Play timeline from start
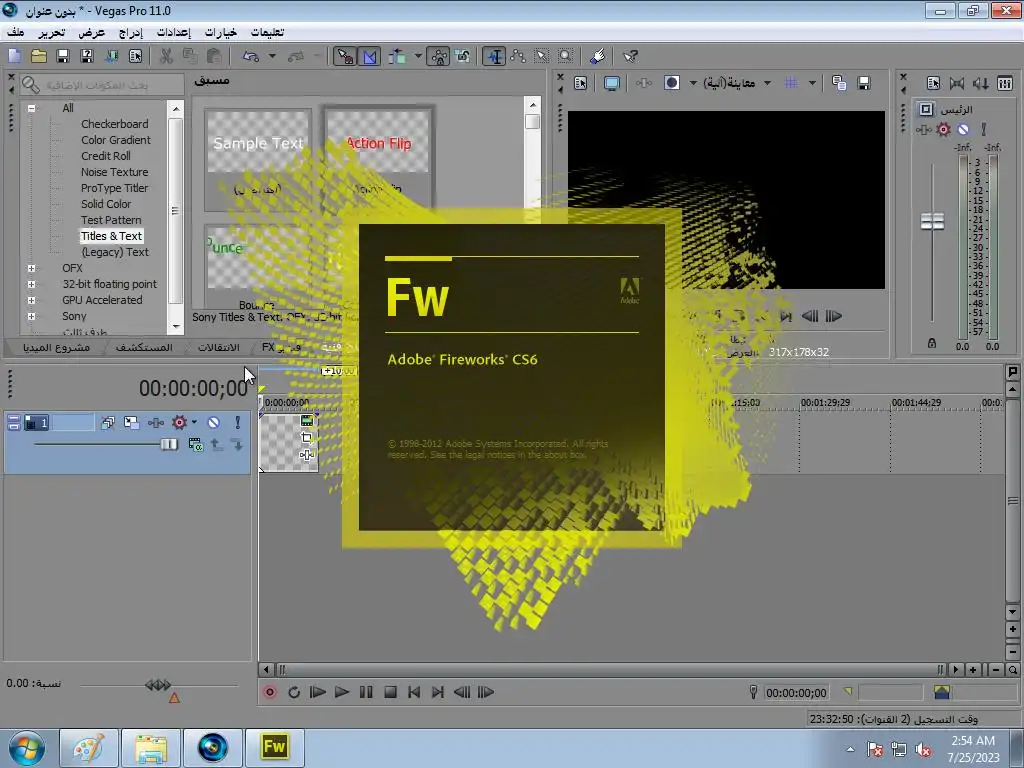The height and width of the screenshot is (768, 1024). pos(318,692)
